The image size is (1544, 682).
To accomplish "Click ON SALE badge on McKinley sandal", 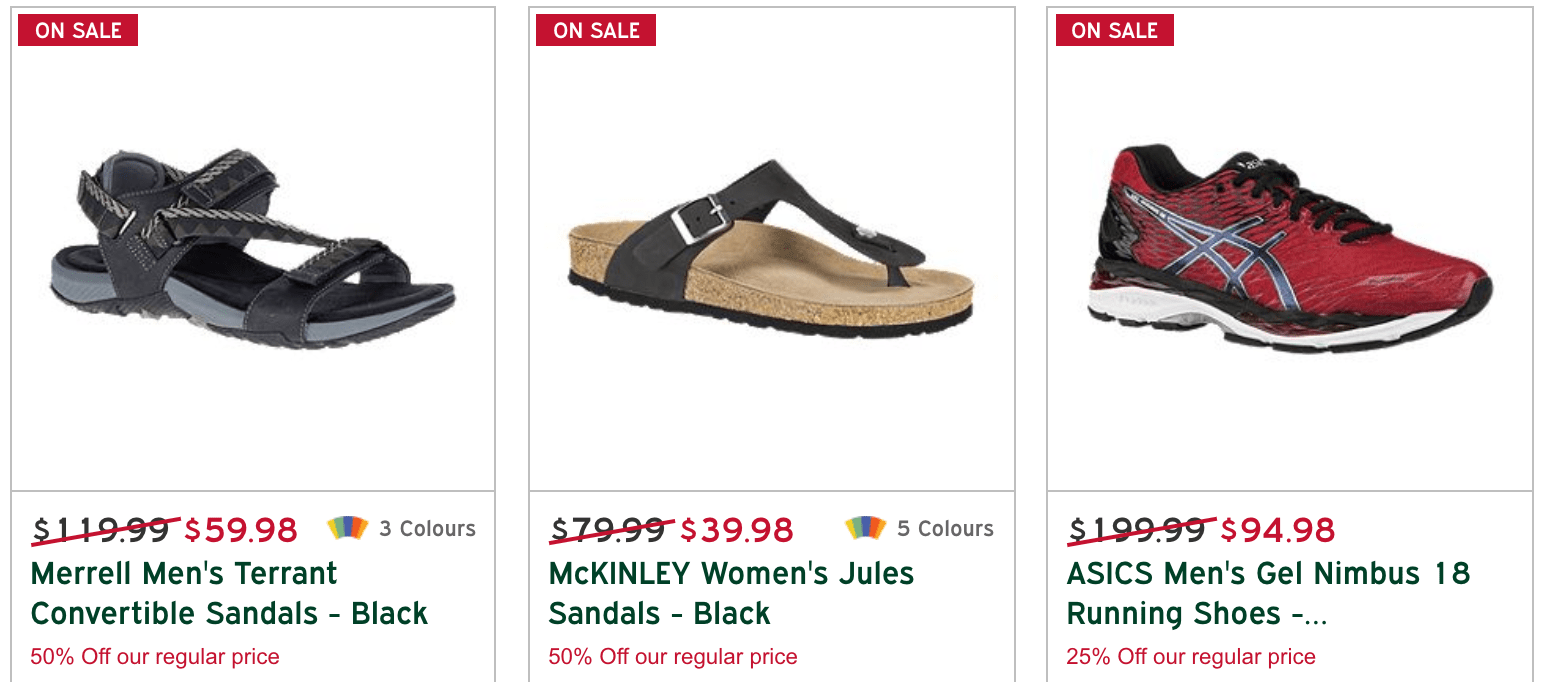I will [x=596, y=30].
